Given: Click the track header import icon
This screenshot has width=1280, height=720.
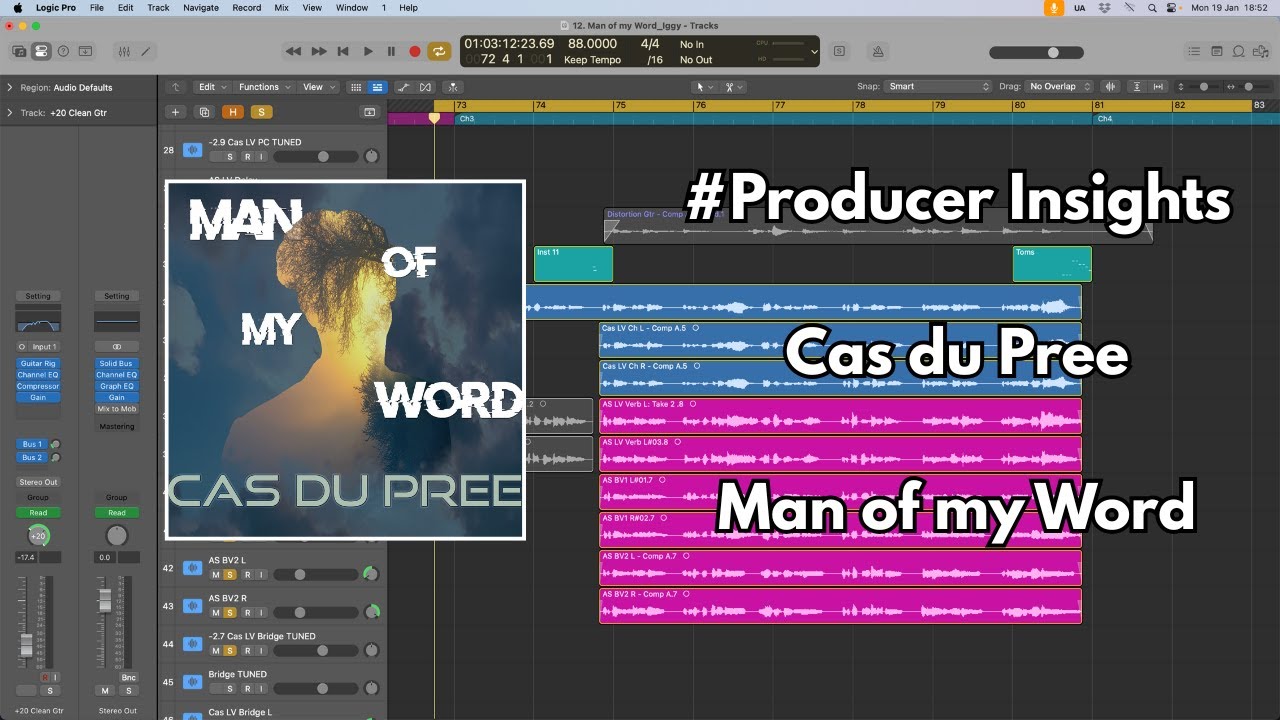Looking at the screenshot, I should (369, 113).
